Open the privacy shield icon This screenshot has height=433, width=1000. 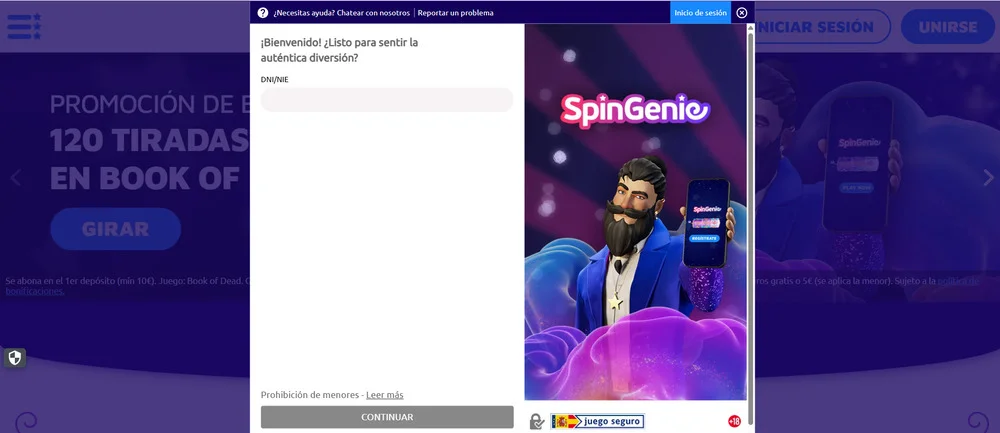[x=15, y=358]
